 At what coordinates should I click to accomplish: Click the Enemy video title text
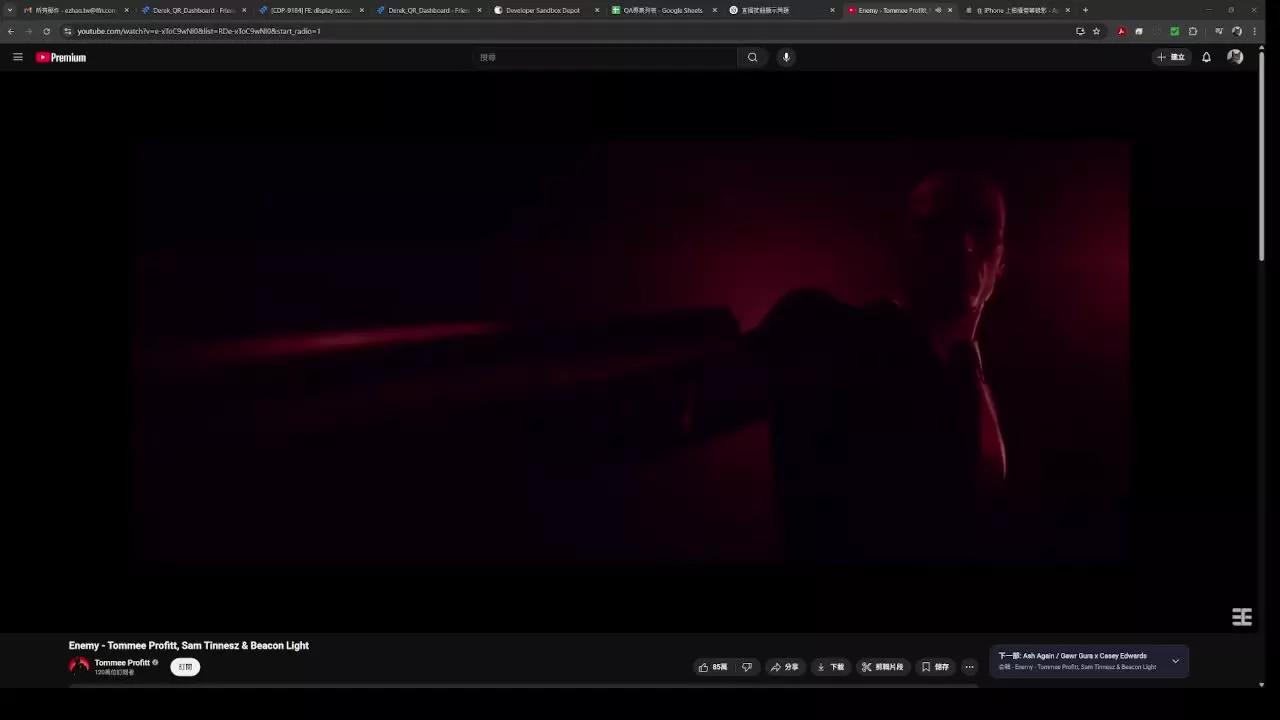[x=189, y=646]
